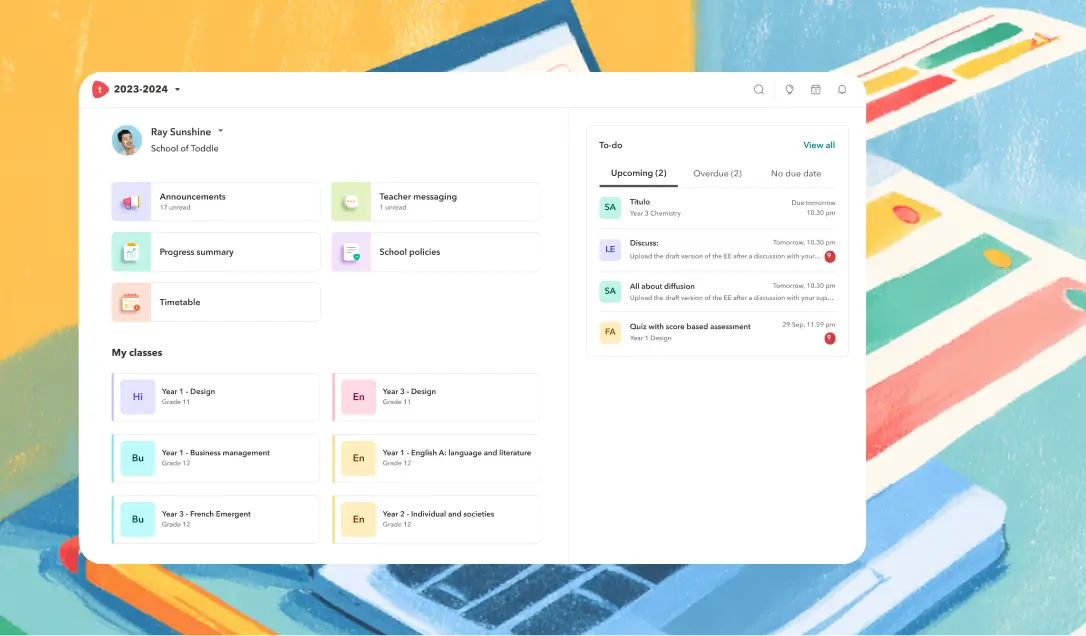The image size is (1086, 636).
Task: Open the calendar icon in top bar
Action: click(815, 90)
